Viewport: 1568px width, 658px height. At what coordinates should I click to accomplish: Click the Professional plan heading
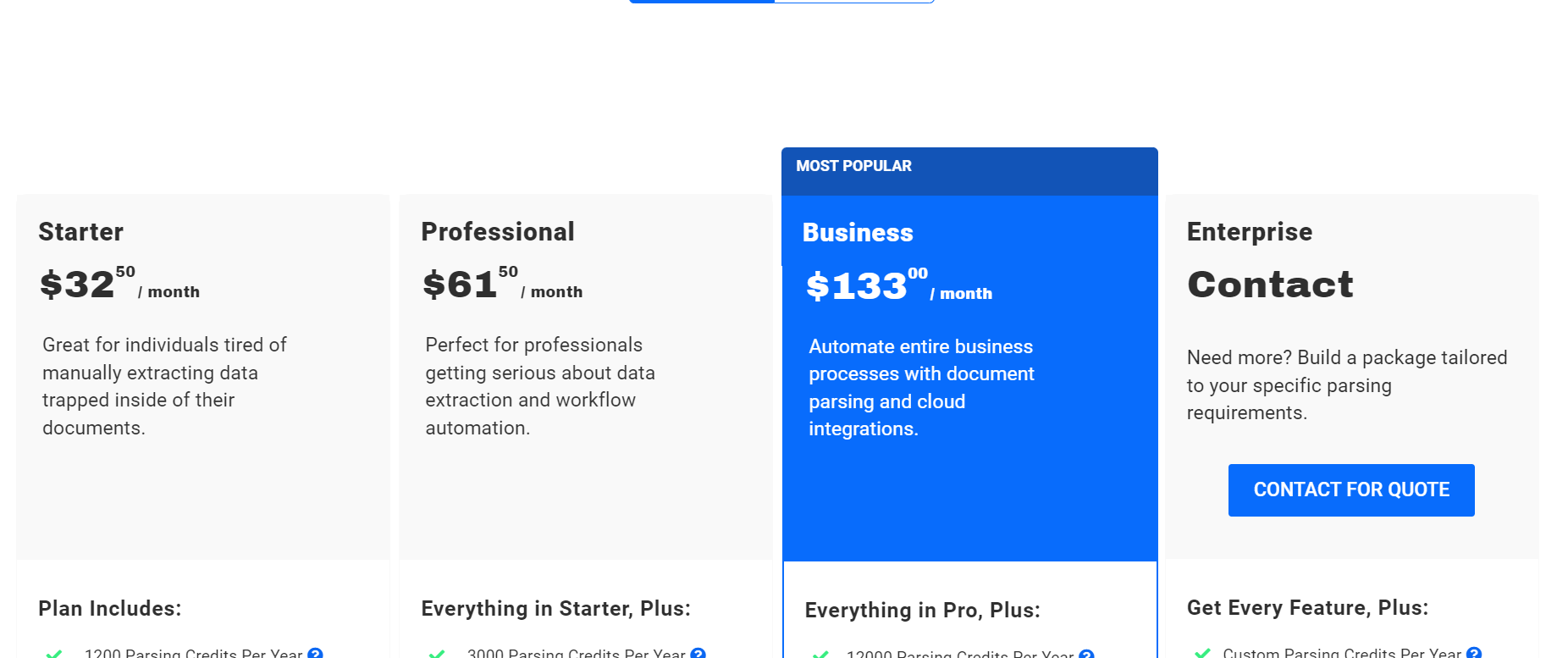coord(498,232)
